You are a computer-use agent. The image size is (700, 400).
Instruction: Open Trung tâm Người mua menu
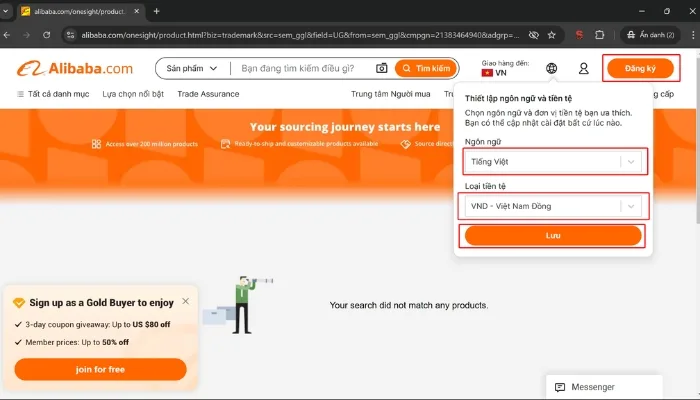[391, 94]
